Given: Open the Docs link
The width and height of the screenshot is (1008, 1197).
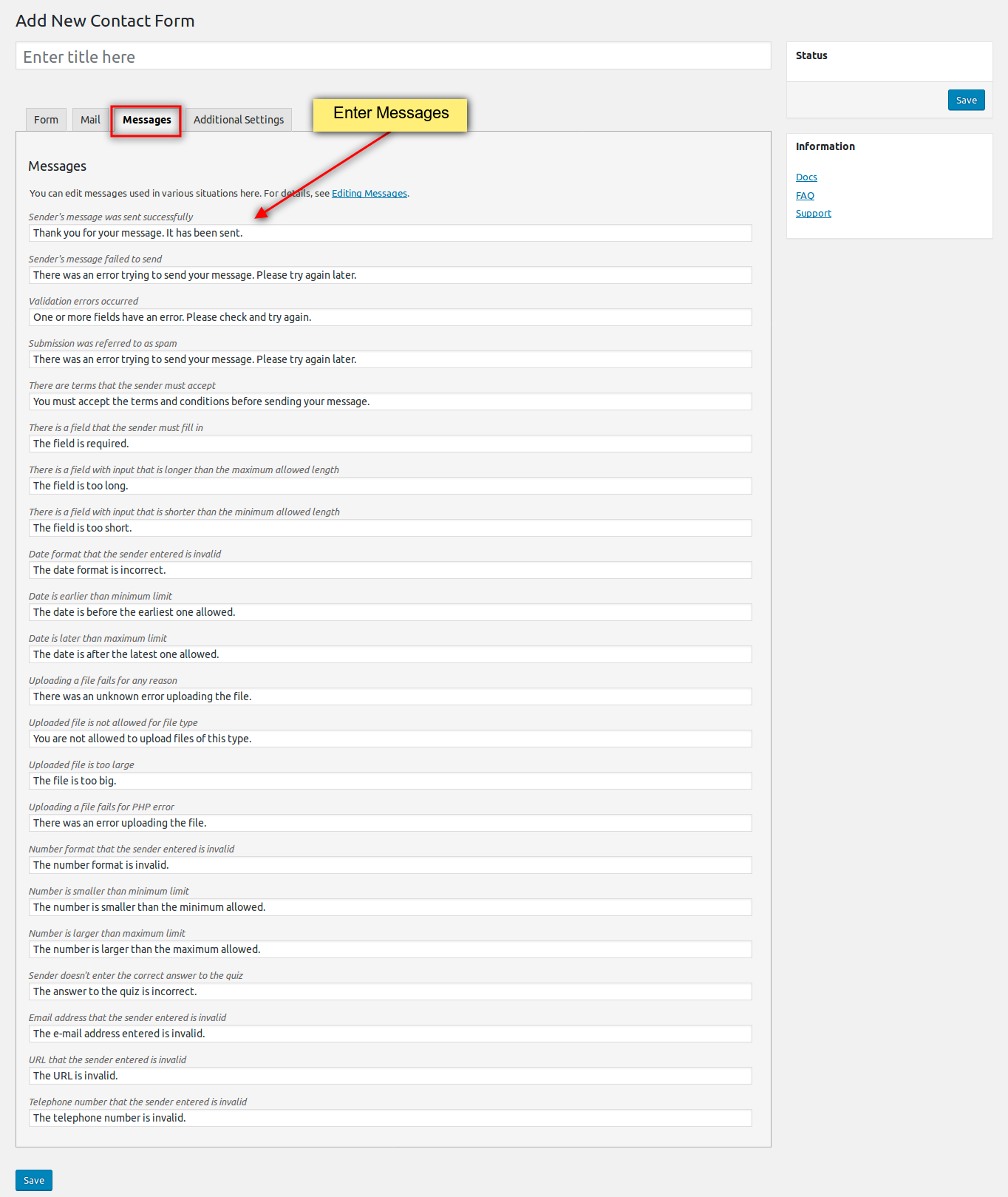Looking at the screenshot, I should pyautogui.click(x=806, y=177).
